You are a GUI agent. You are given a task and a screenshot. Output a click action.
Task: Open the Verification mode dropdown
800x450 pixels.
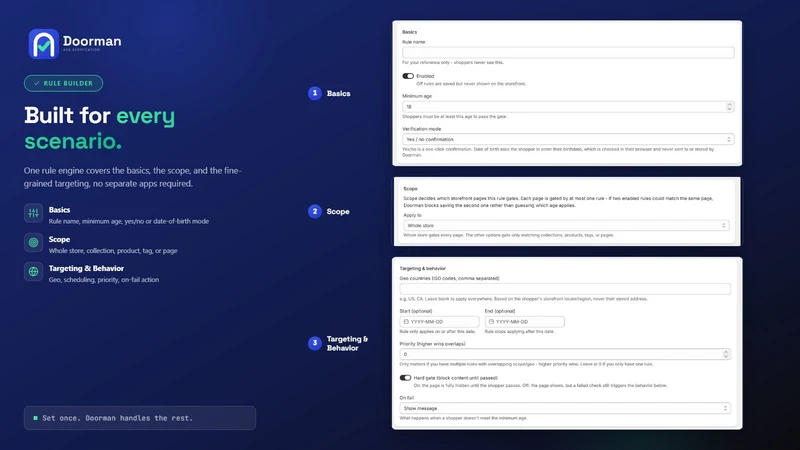point(568,139)
